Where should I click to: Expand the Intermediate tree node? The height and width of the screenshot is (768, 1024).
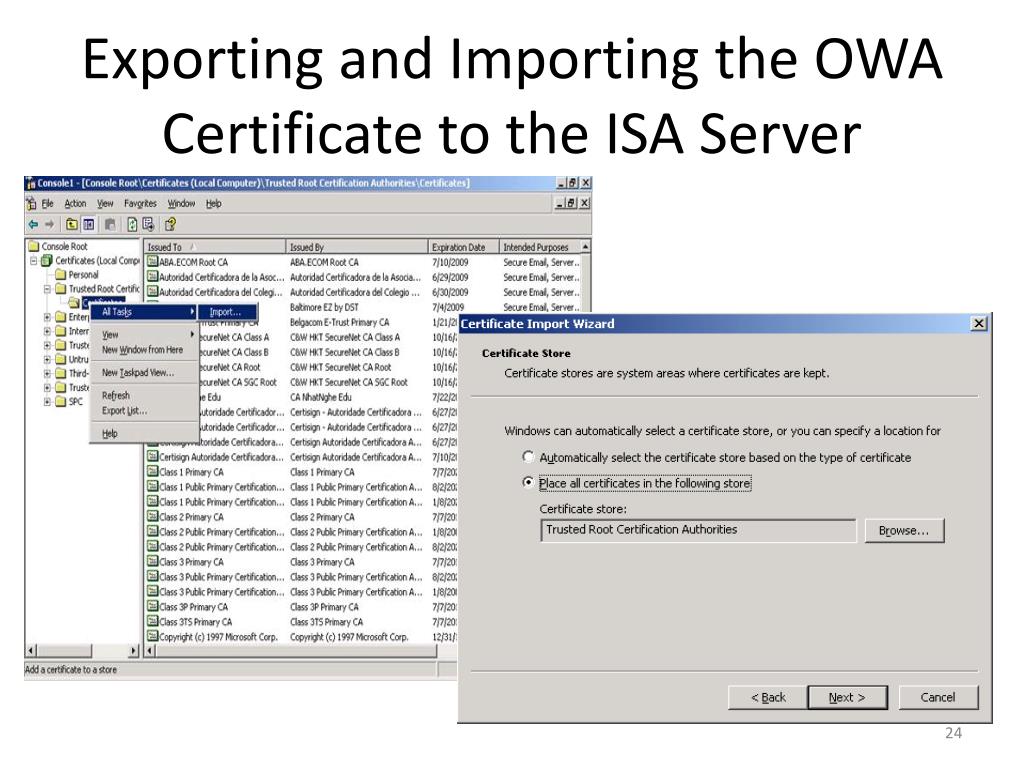[x=47, y=331]
